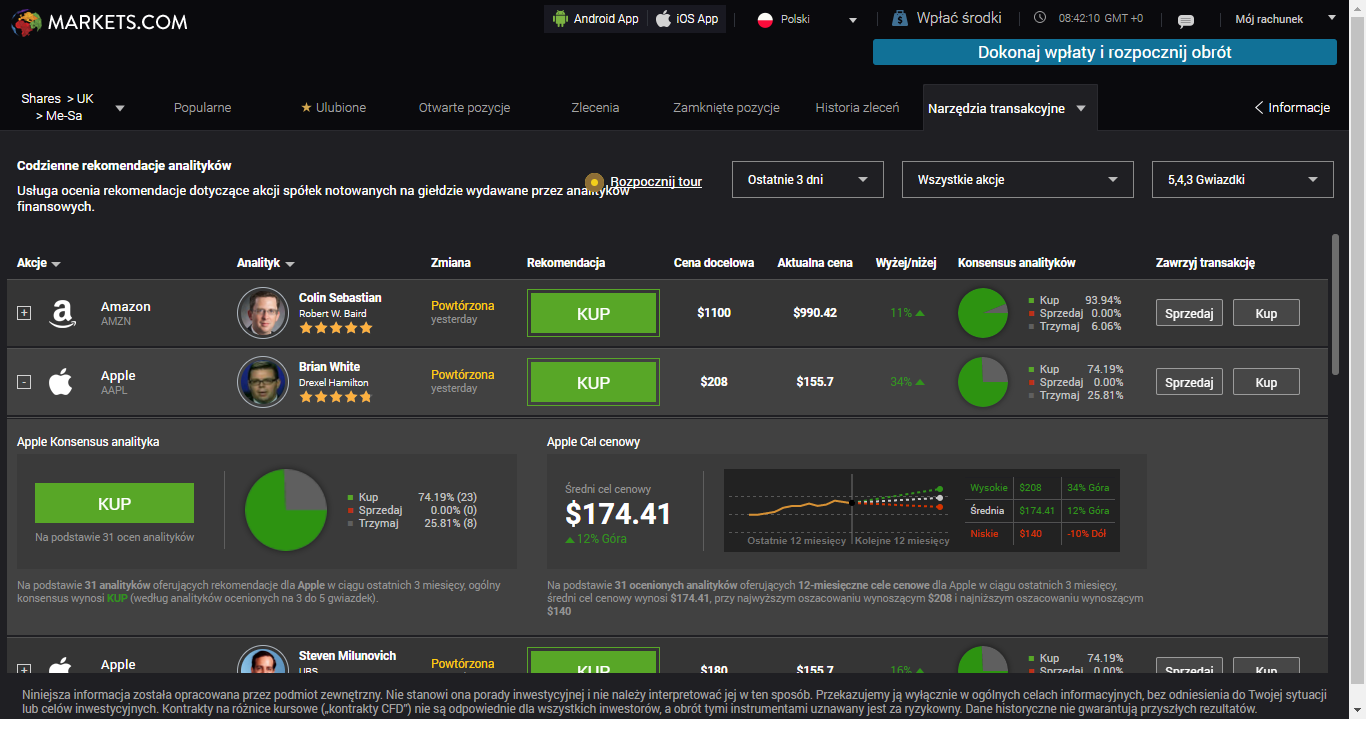1366x738 pixels.
Task: Click Sprzedaj button in Amazon row
Action: 1189,313
